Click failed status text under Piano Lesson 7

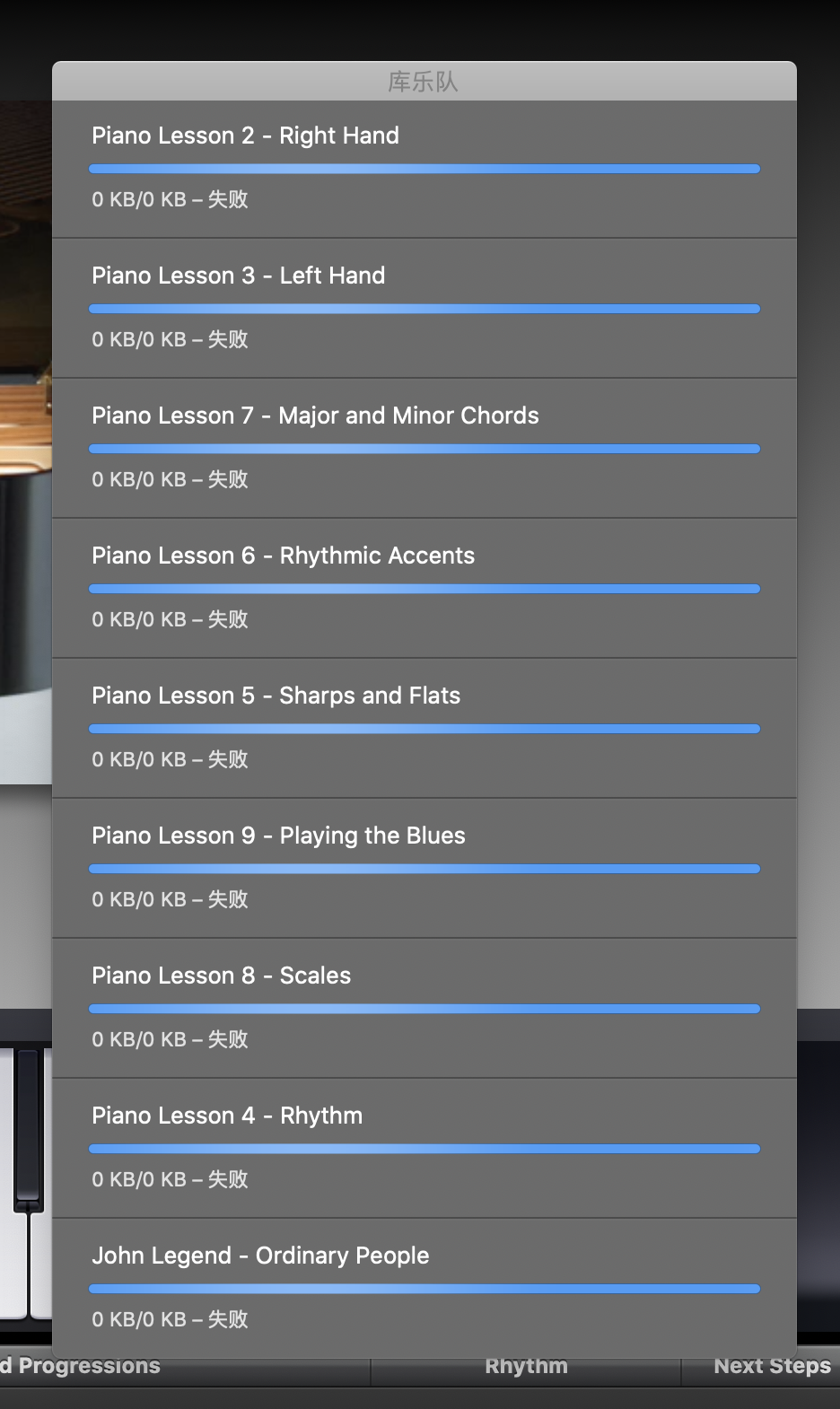(170, 479)
